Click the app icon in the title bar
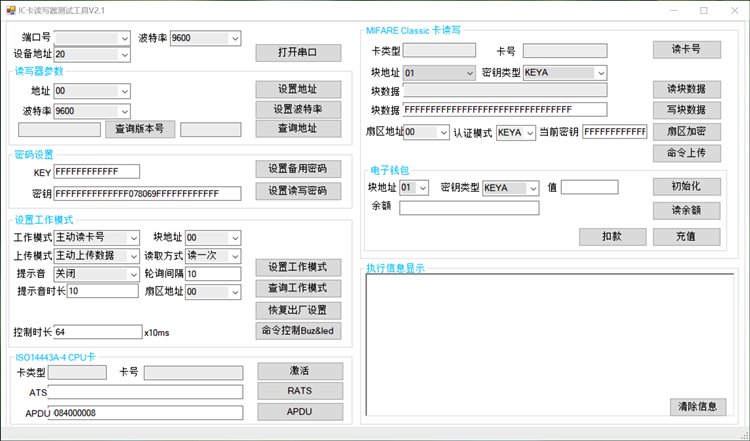The image size is (750, 441). (x=10, y=10)
